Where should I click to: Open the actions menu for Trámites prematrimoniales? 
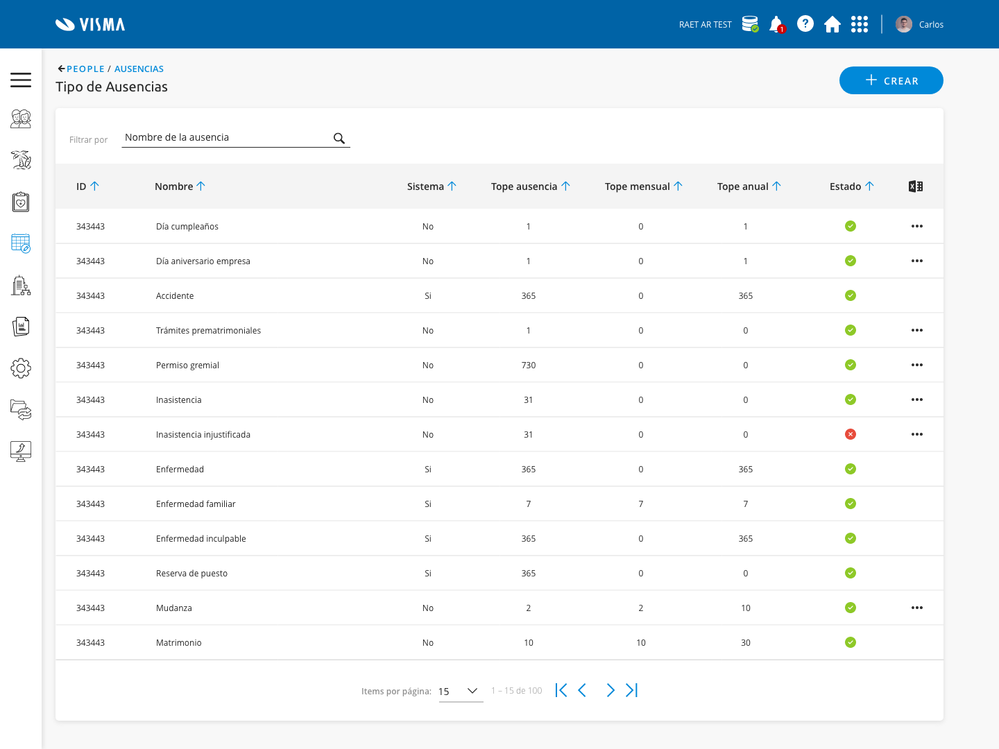[917, 331]
